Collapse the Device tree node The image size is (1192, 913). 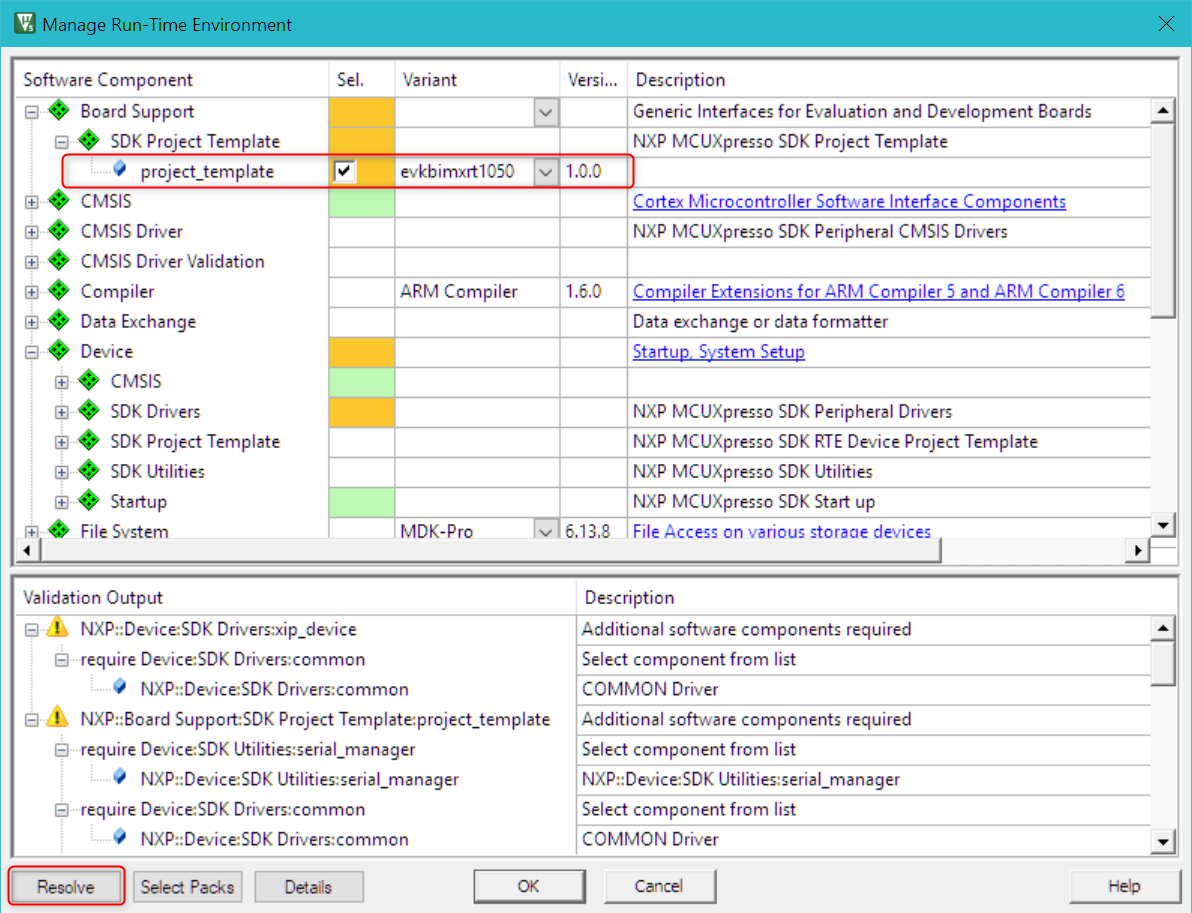(x=31, y=352)
